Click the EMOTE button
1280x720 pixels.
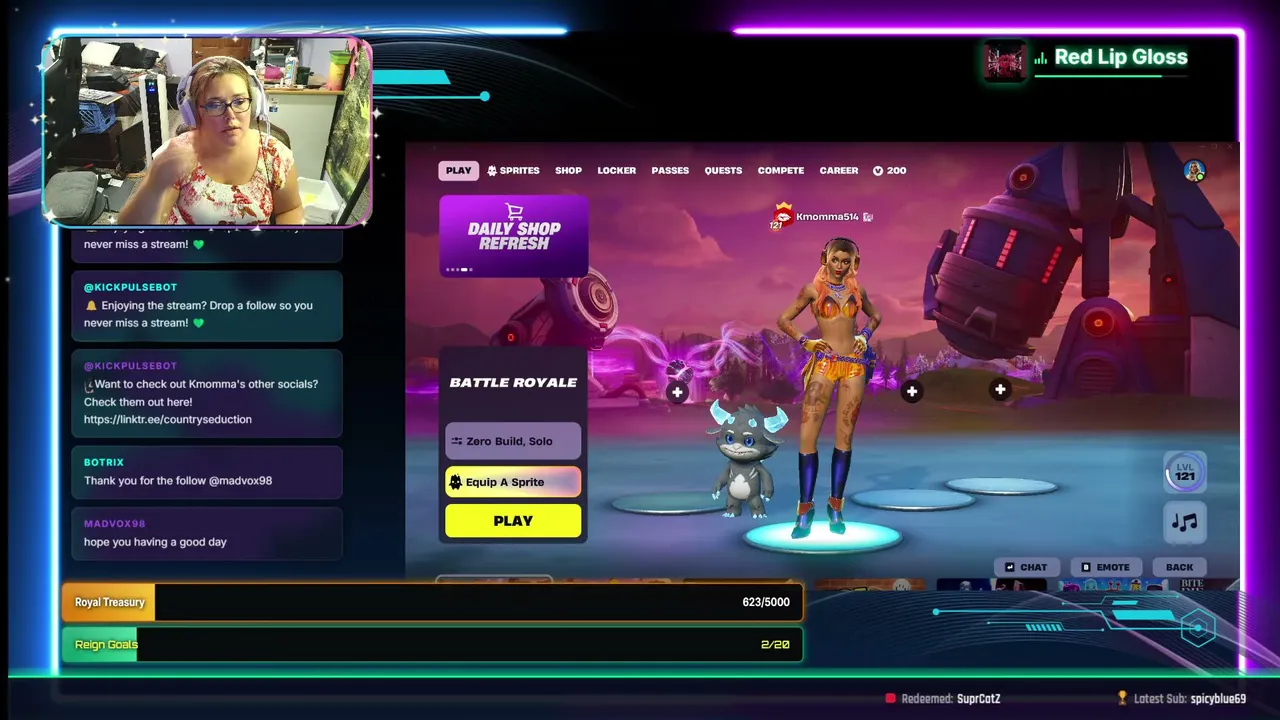pyautogui.click(x=1105, y=567)
